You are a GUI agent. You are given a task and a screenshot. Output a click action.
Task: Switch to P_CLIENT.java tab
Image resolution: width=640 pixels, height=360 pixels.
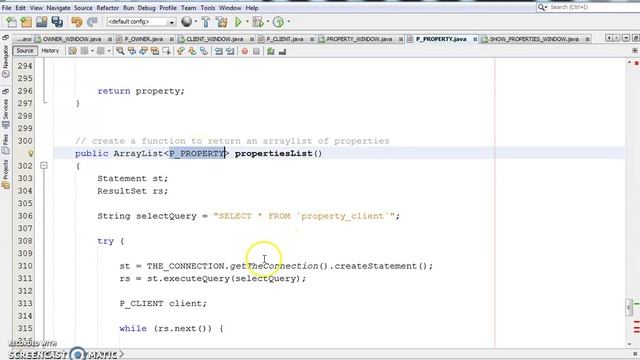(x=284, y=39)
